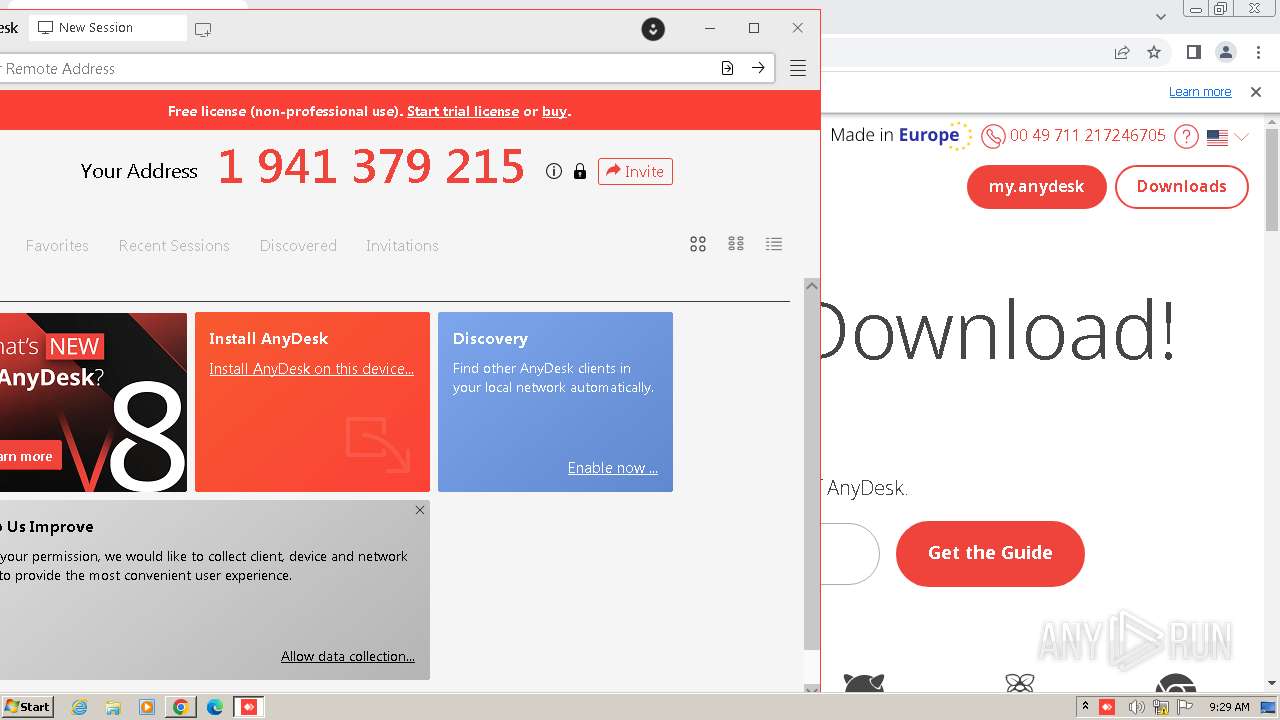This screenshot has width=1280, height=720.
Task: Click the Downloads button on the website
Action: point(1181,187)
